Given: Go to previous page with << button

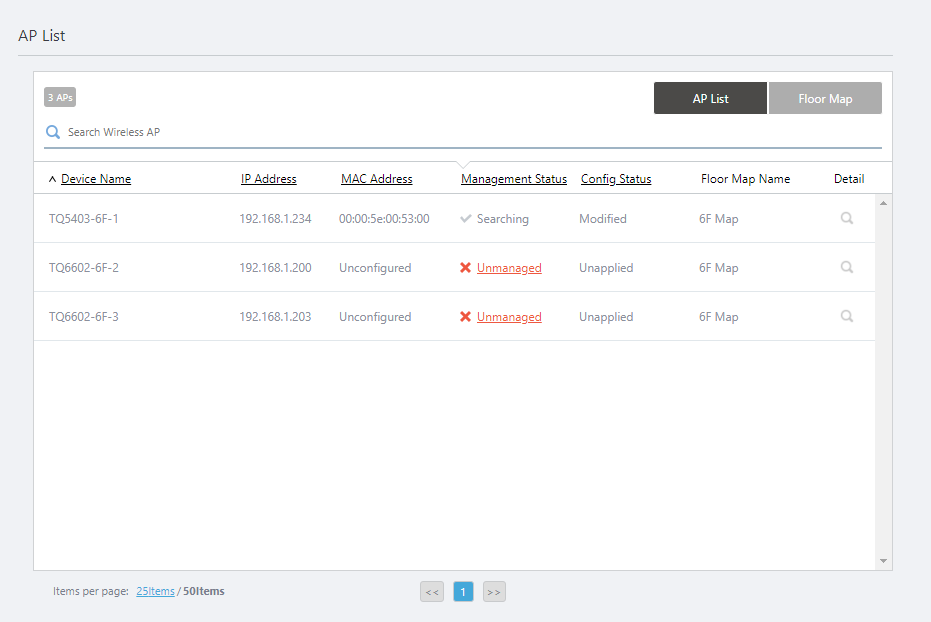Looking at the screenshot, I should click(x=432, y=592).
